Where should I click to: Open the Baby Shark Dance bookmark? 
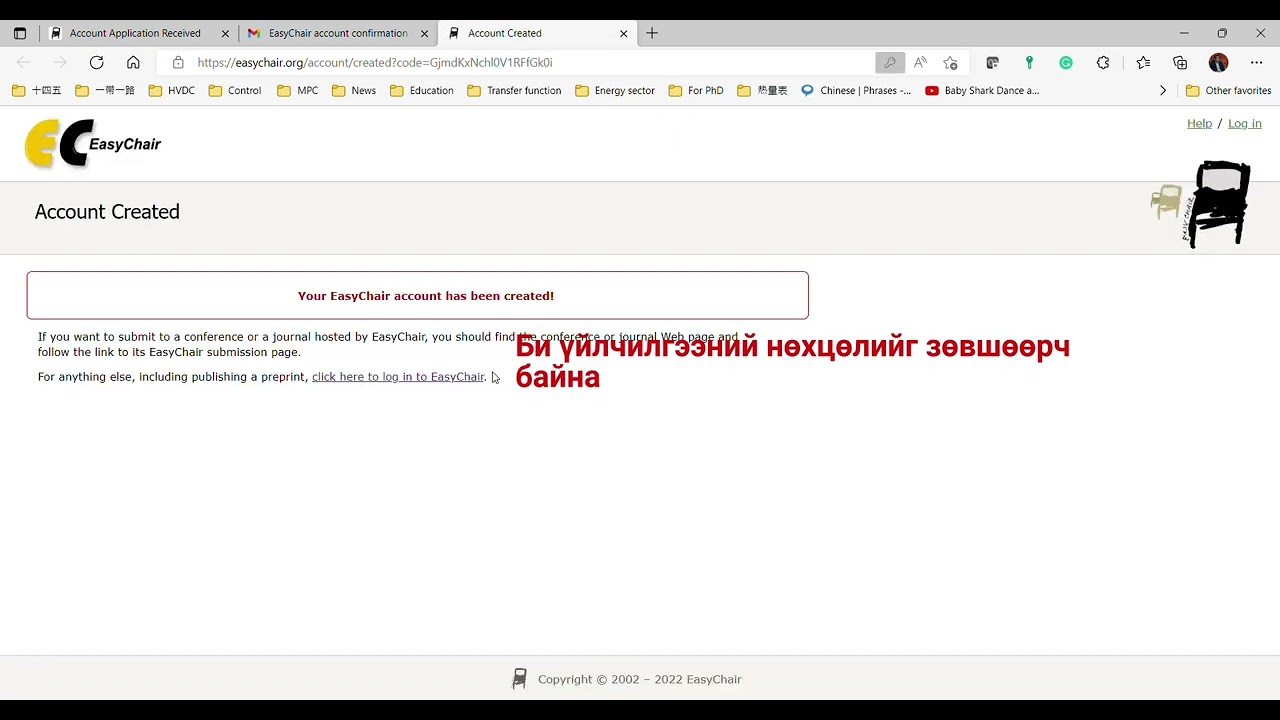tap(982, 90)
